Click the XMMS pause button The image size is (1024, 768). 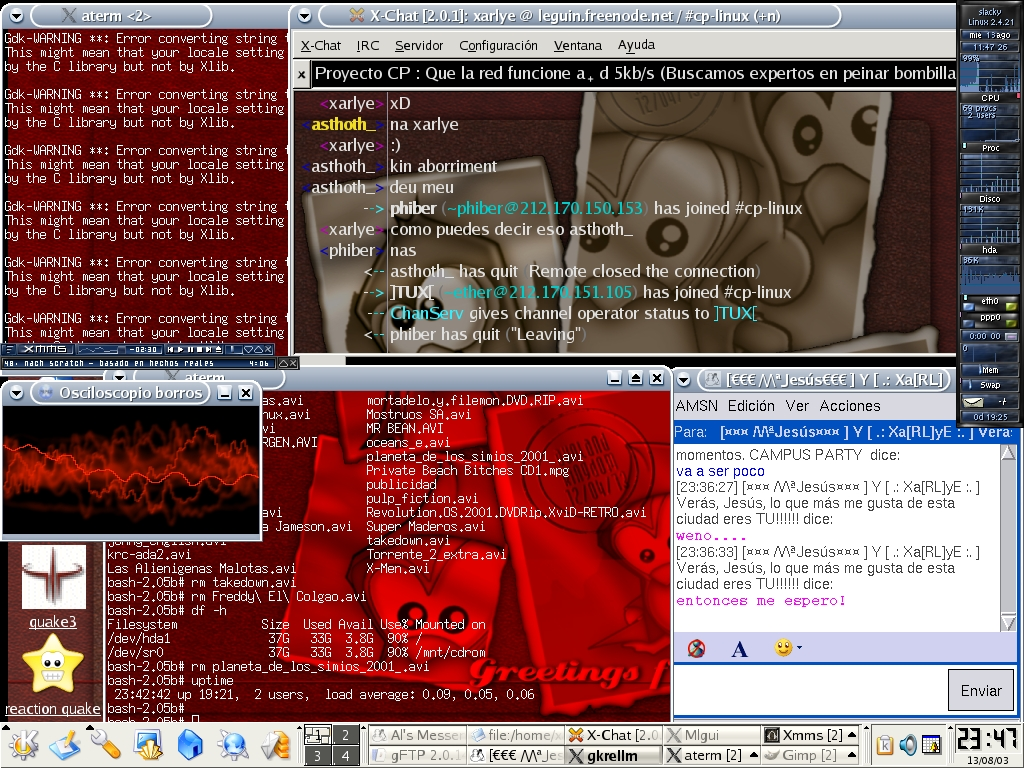[190, 349]
